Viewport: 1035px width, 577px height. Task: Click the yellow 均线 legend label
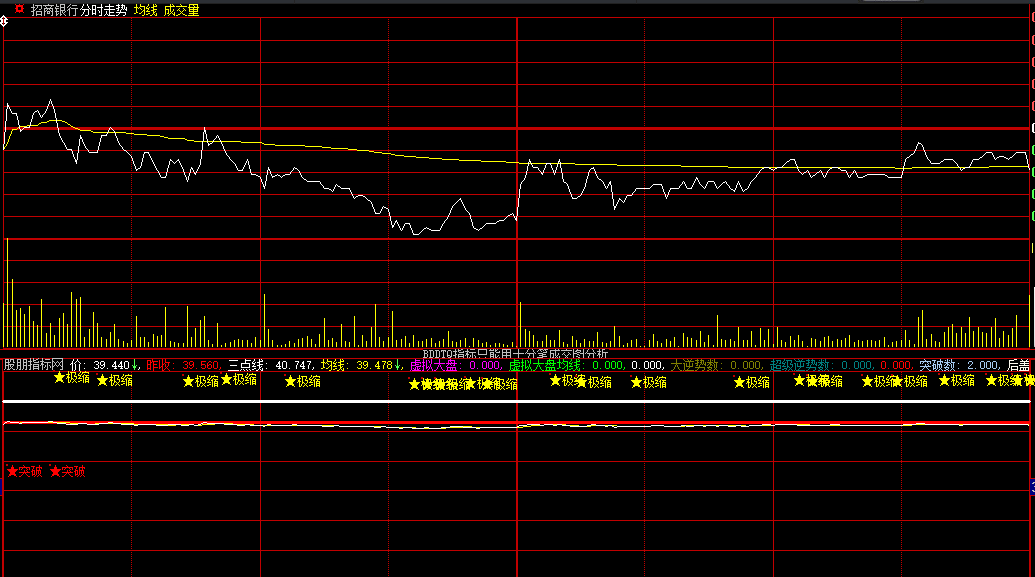point(145,10)
